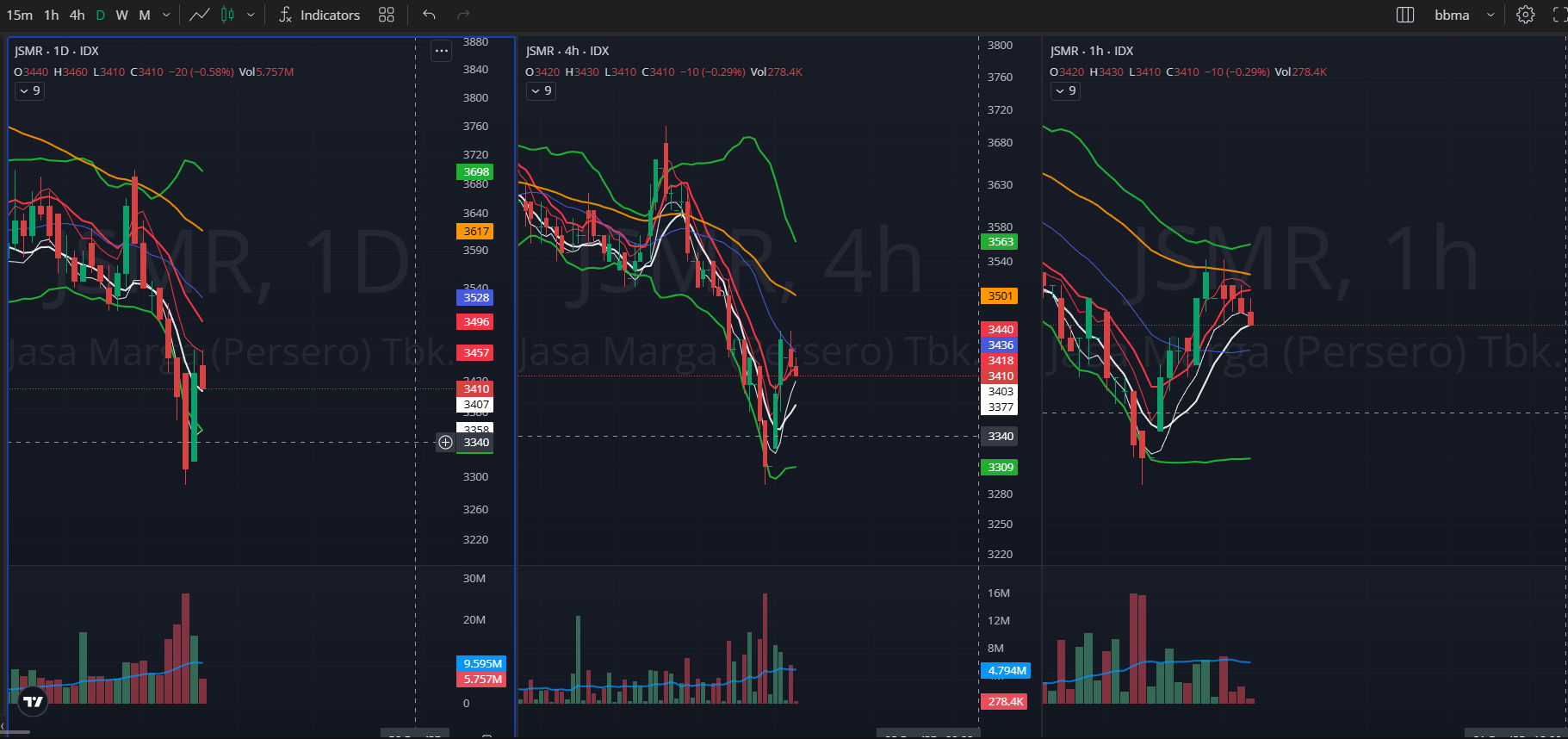
Task: Click the 278.4K volume label on 4h axis
Action: click(x=1004, y=701)
